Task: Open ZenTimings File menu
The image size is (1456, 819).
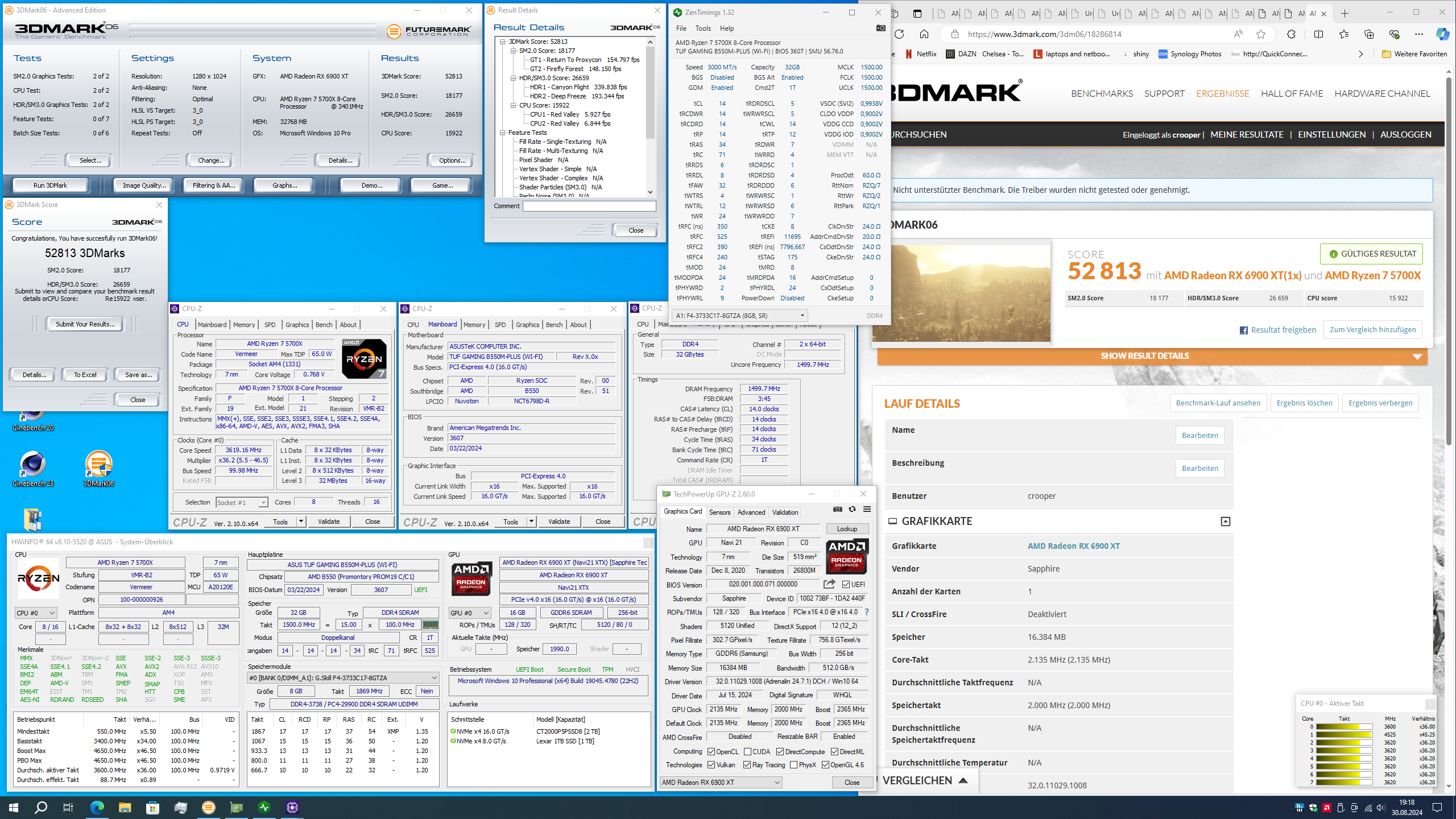Action: tap(681, 28)
